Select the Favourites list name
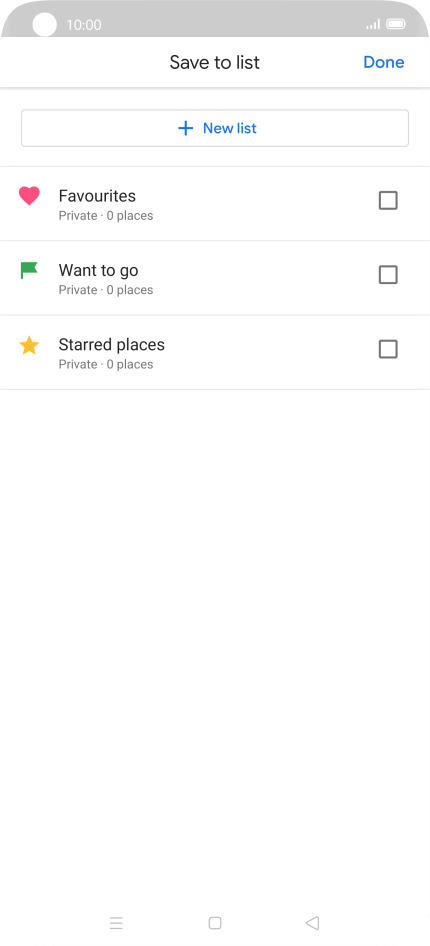 [97, 196]
